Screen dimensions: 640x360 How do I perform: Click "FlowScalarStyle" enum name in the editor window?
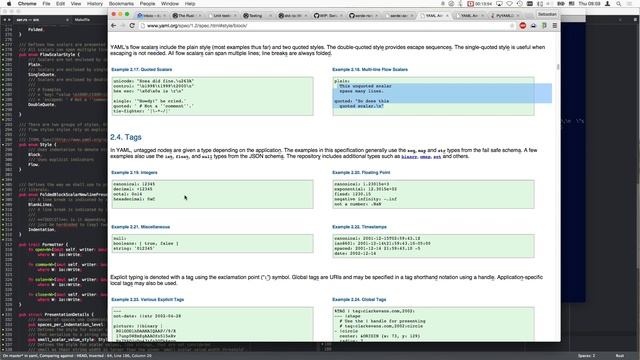[57, 55]
